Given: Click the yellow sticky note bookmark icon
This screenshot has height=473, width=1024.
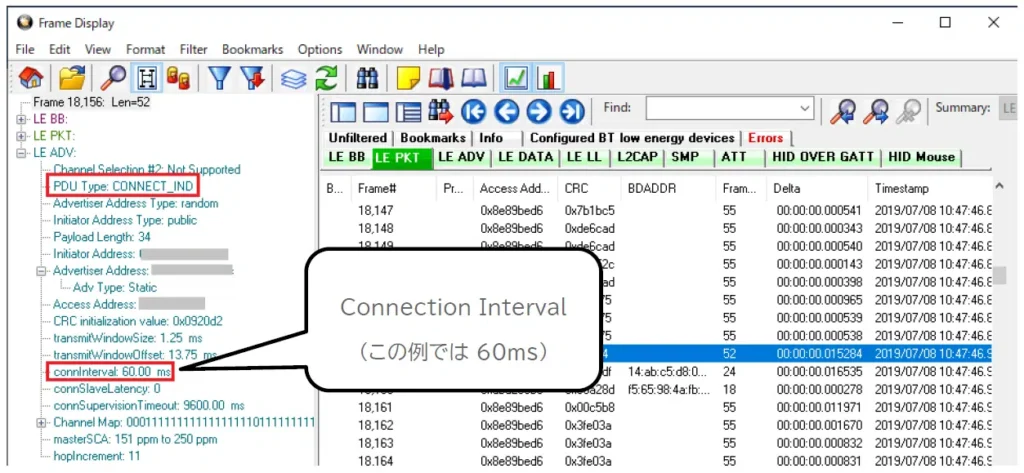Looking at the screenshot, I should [x=408, y=77].
